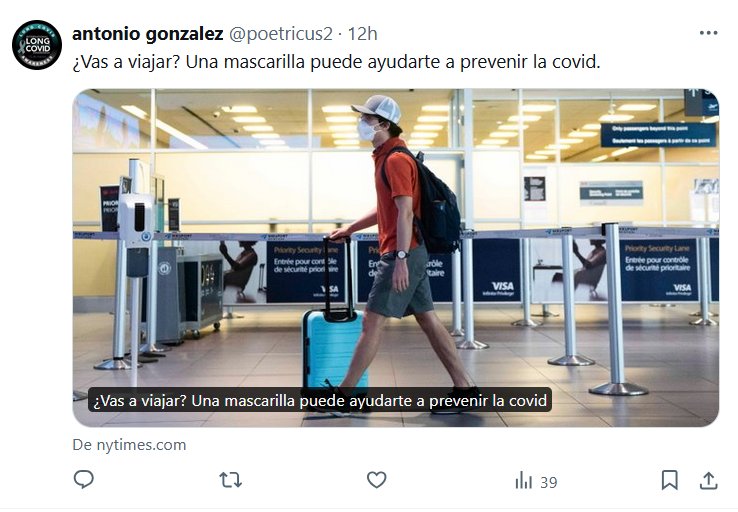Visit the De nytimes.com source link
738x512 pixels.
[129, 445]
